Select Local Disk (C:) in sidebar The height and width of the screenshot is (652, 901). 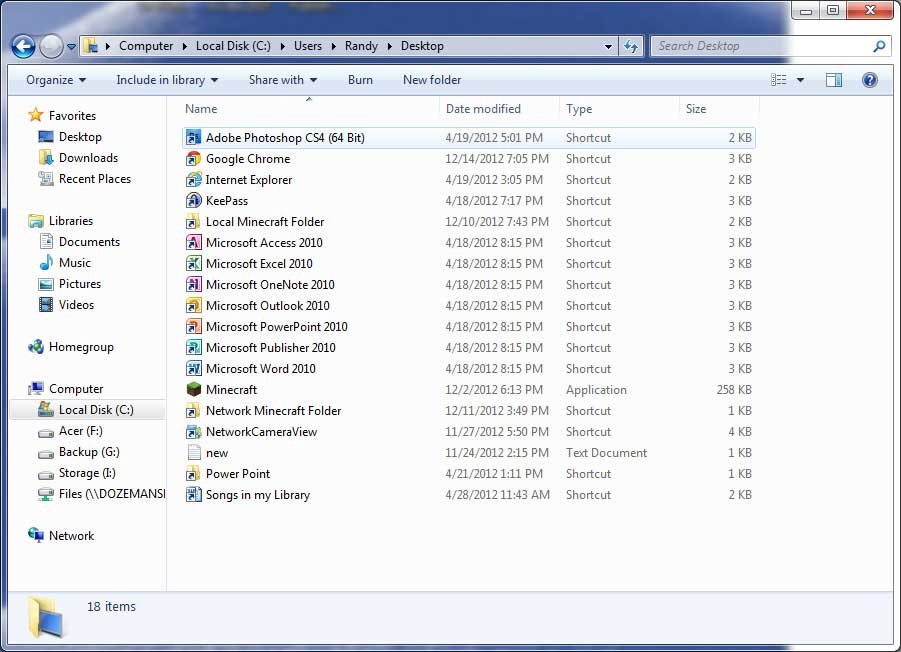(96, 410)
